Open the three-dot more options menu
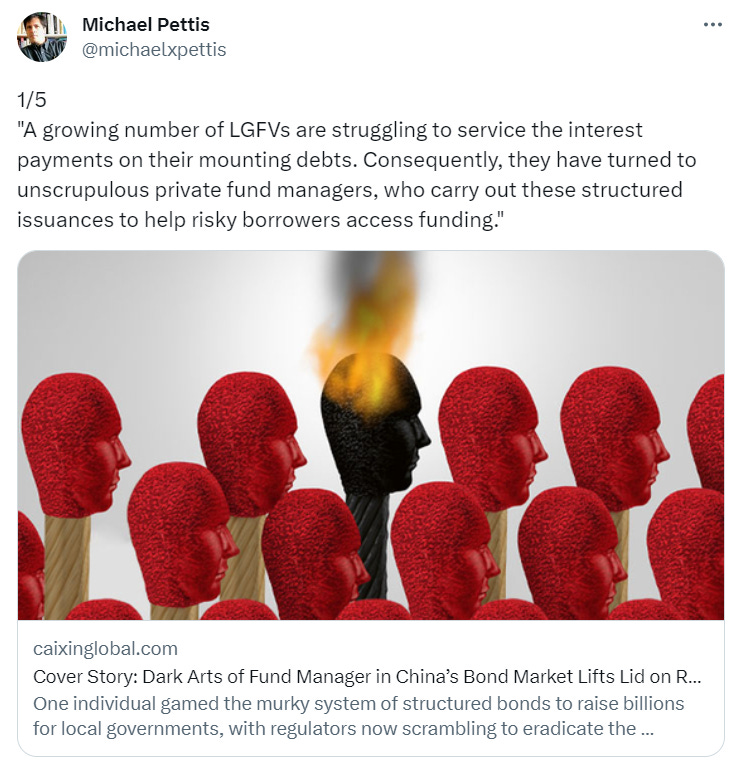The width and height of the screenshot is (744, 770). click(x=713, y=25)
